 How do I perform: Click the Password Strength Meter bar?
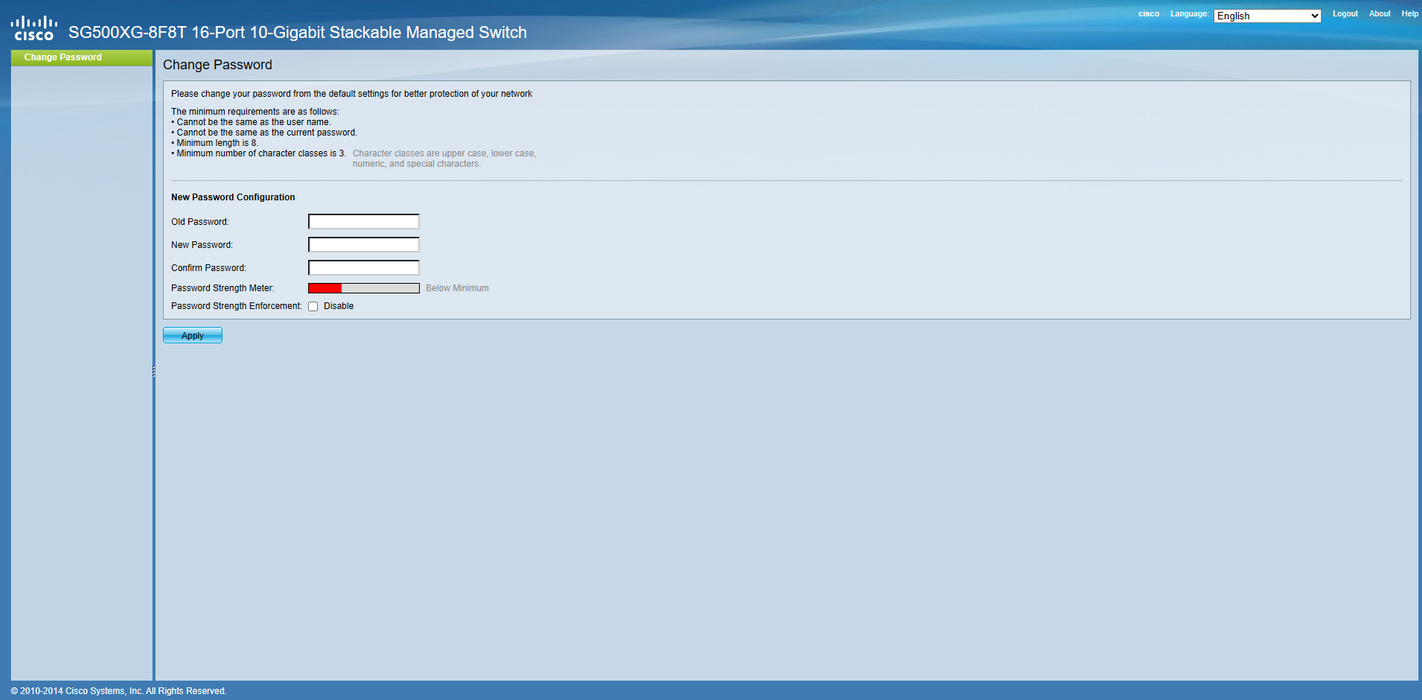(x=364, y=288)
